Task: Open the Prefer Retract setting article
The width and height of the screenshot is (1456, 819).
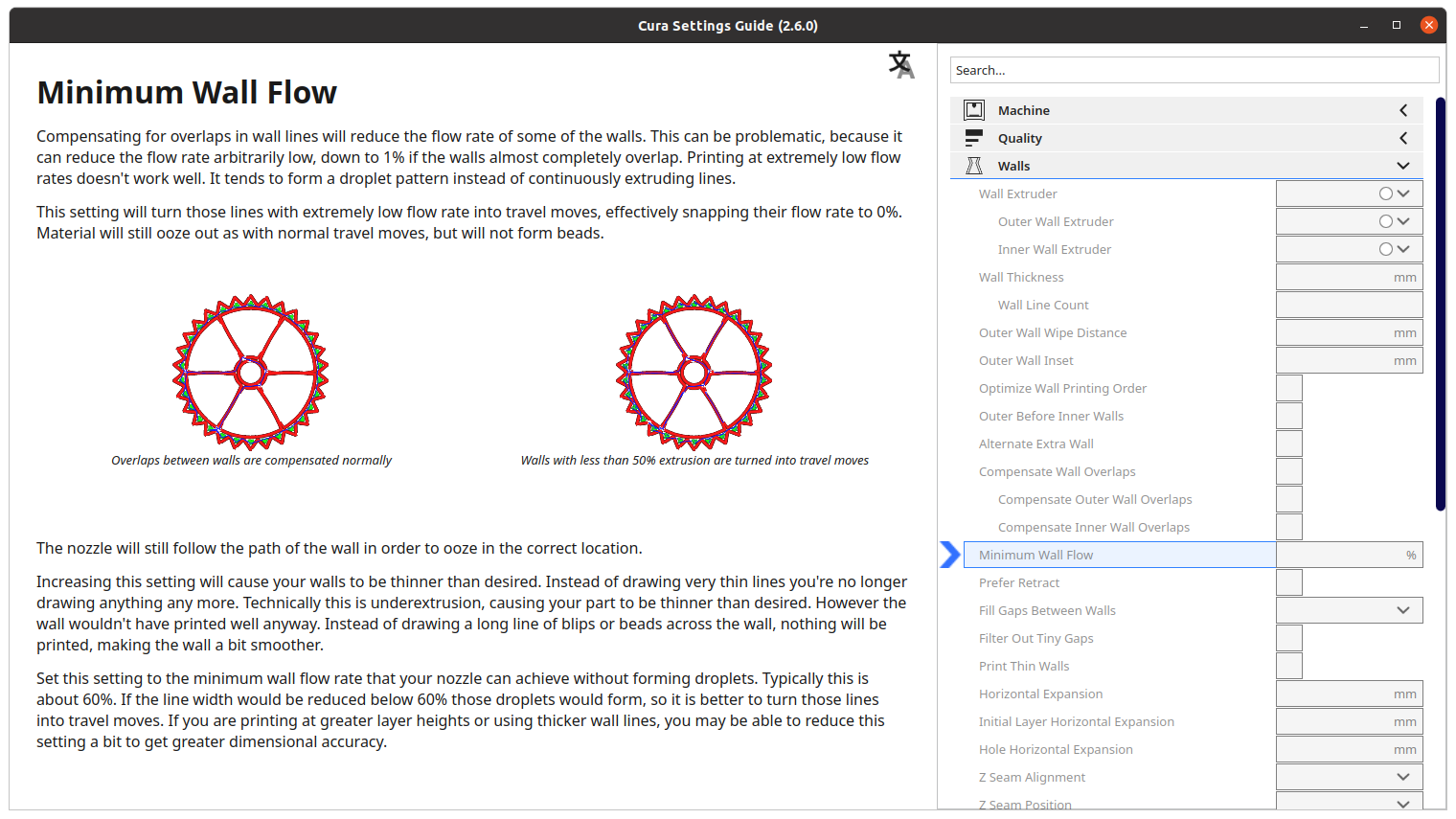Action: [1019, 582]
